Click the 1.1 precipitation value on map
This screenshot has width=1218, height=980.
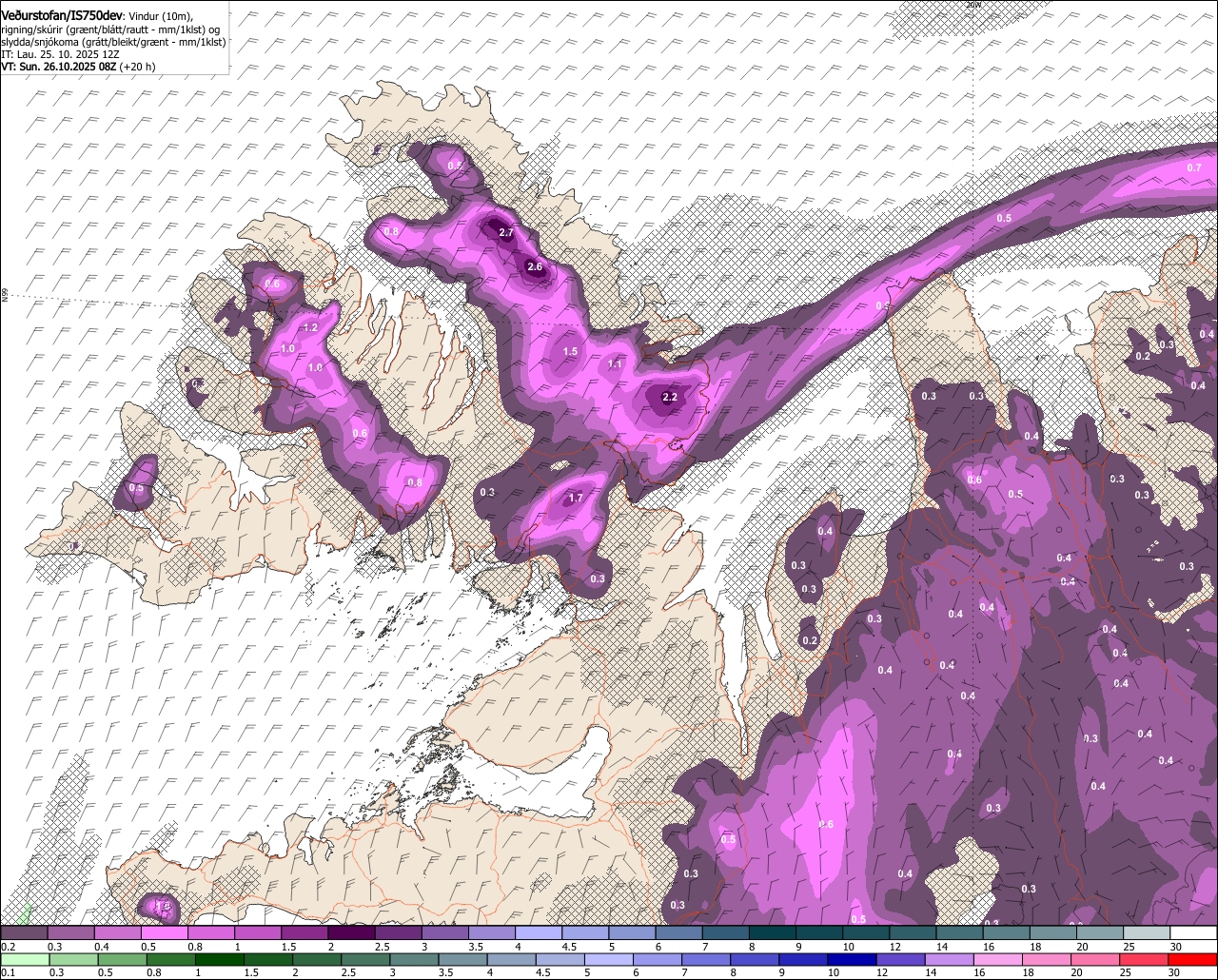point(615,364)
